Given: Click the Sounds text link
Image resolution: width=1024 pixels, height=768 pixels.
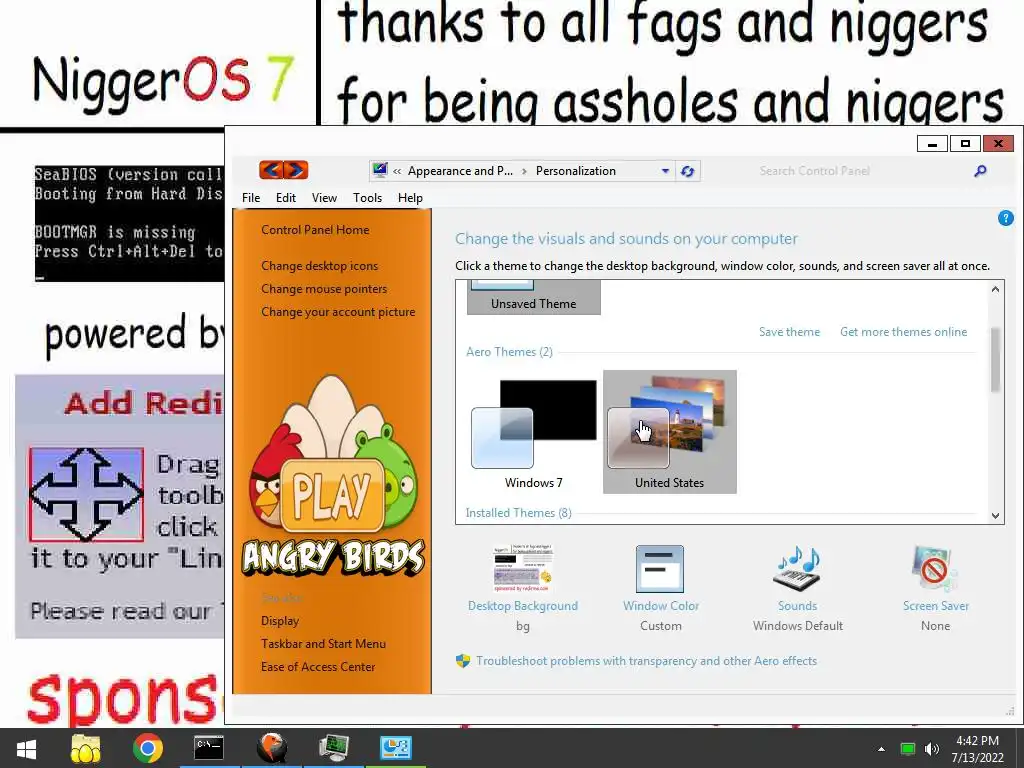Looking at the screenshot, I should (x=797, y=606).
